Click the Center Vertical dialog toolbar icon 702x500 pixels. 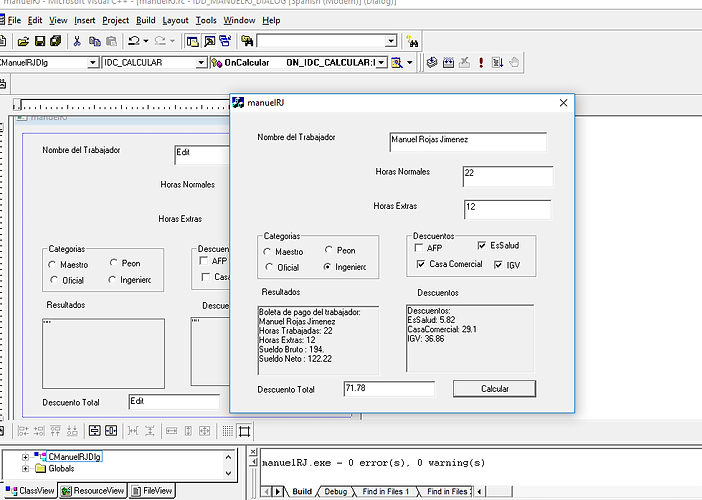click(x=94, y=431)
